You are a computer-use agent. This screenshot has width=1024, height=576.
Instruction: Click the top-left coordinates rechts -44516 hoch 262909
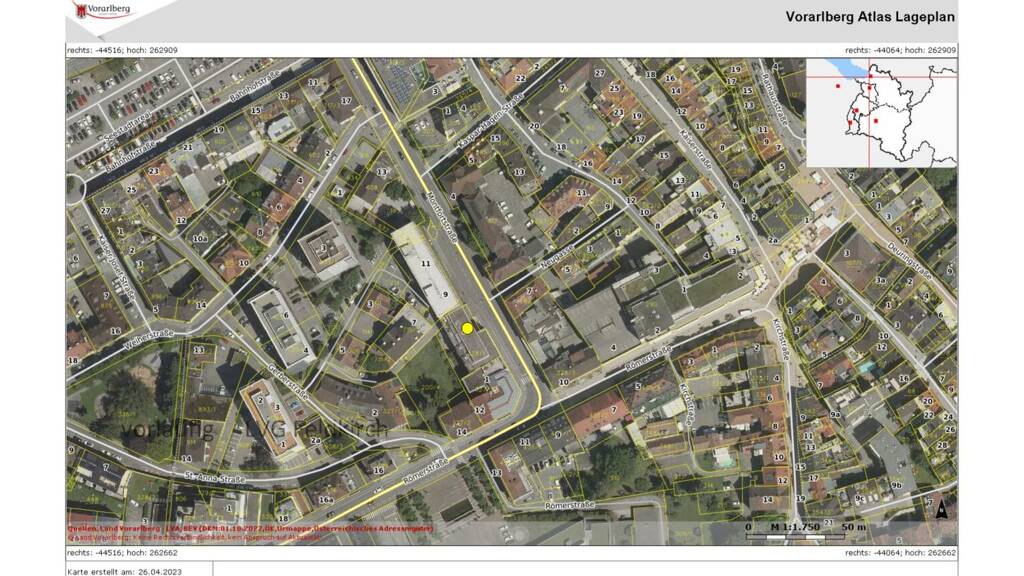(122, 50)
